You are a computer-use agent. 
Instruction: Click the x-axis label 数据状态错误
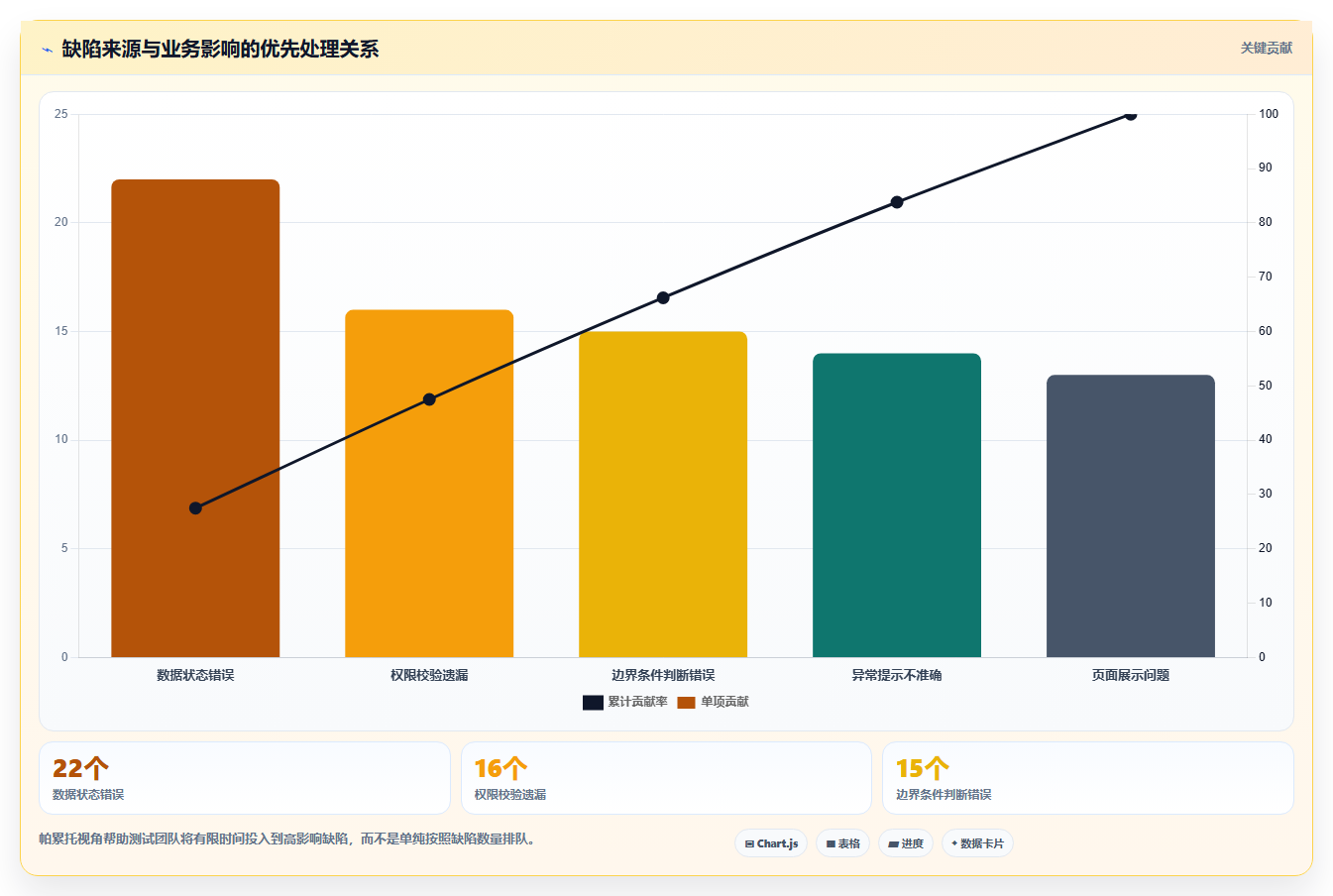[x=195, y=675]
